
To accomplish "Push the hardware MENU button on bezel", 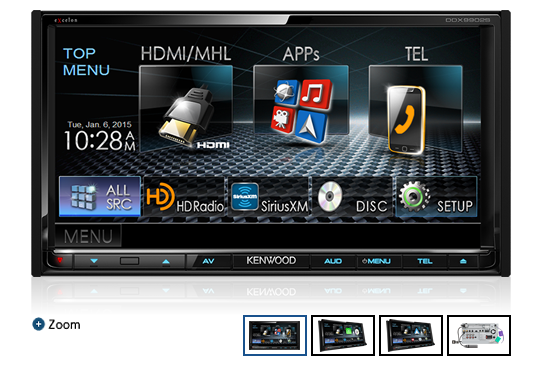I will pos(377,261).
